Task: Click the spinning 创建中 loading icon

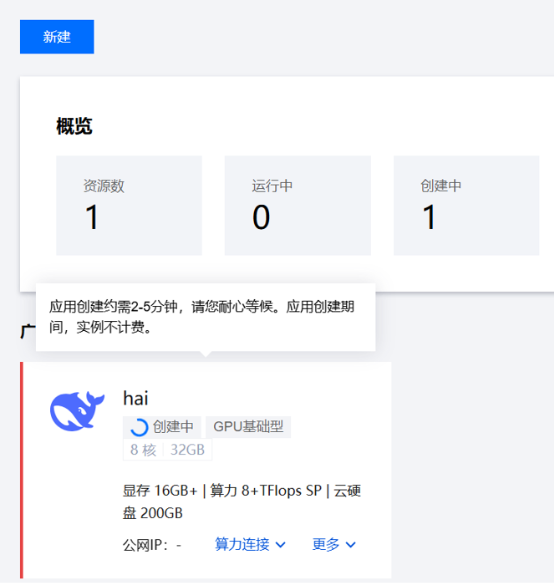Action: coord(139,427)
